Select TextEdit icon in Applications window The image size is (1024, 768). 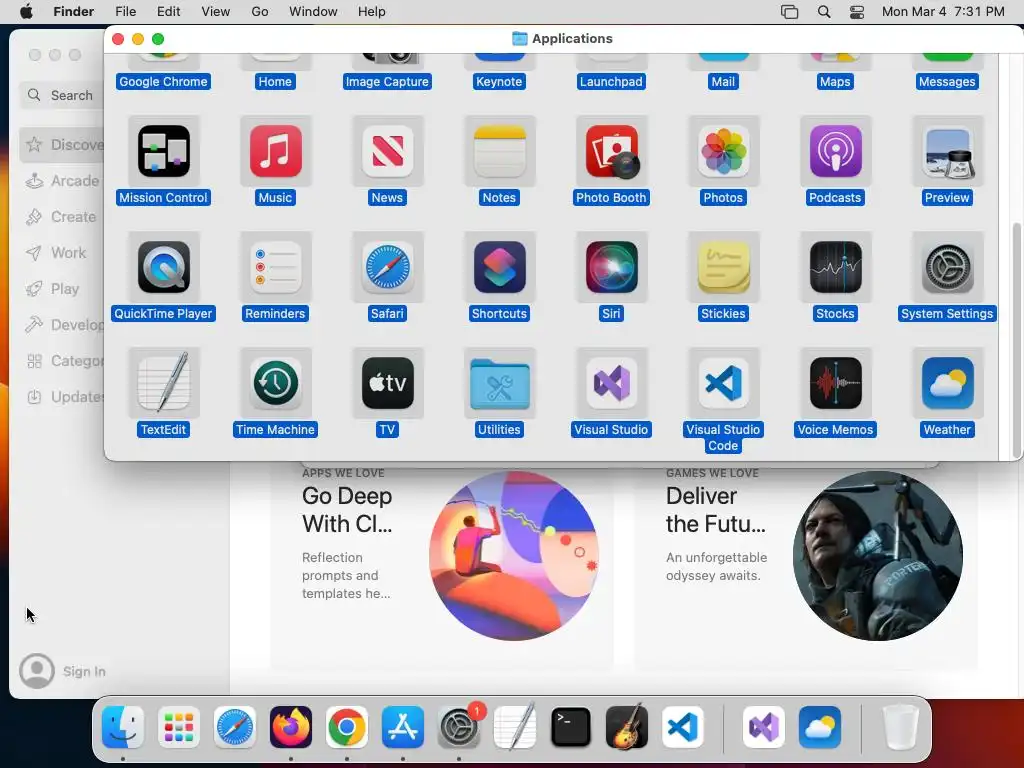pyautogui.click(x=163, y=383)
